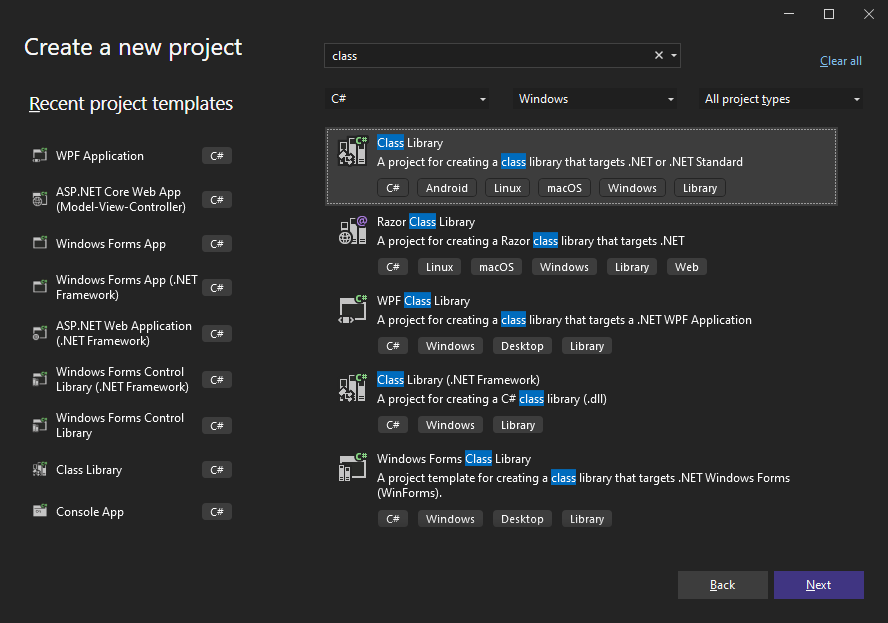Open the C# language filter dropdown
888x623 pixels.
[x=407, y=99]
